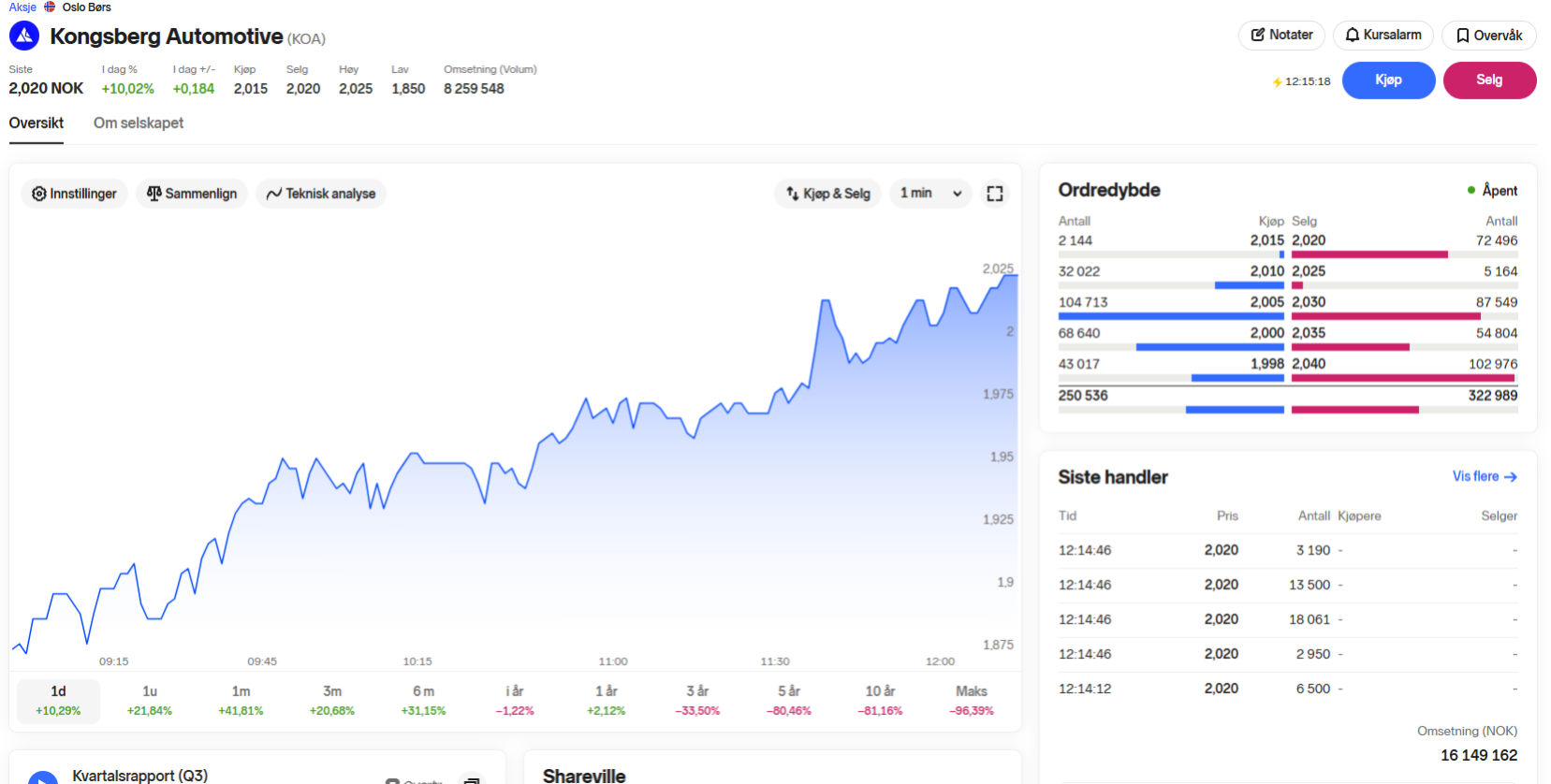Screen dimensions: 1551x784
Task: Toggle Kjøp & Selg markers on chart
Action: (x=827, y=194)
